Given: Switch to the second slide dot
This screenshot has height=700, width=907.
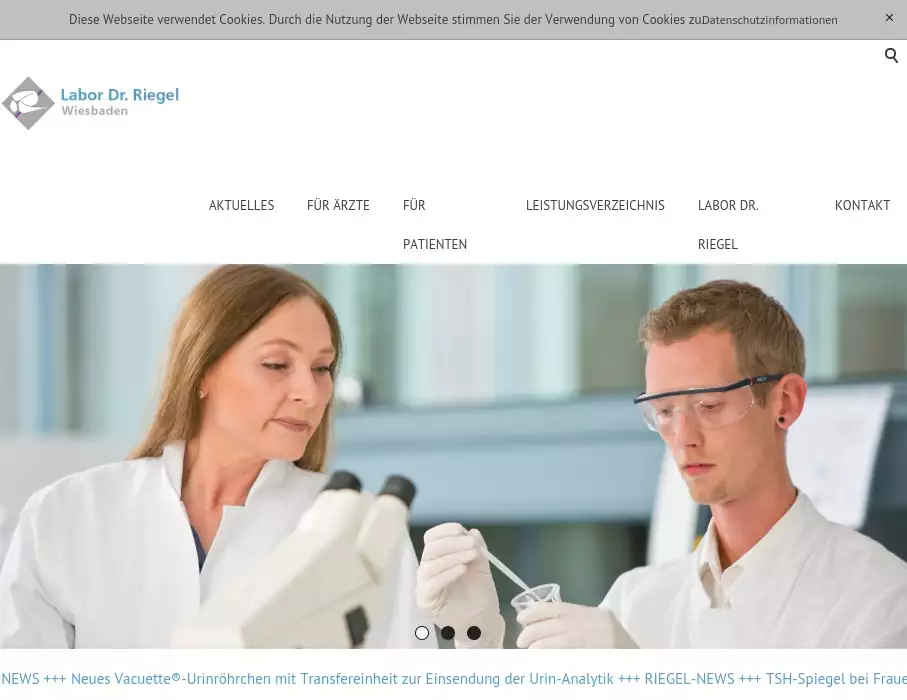Looking at the screenshot, I should pos(448,633).
